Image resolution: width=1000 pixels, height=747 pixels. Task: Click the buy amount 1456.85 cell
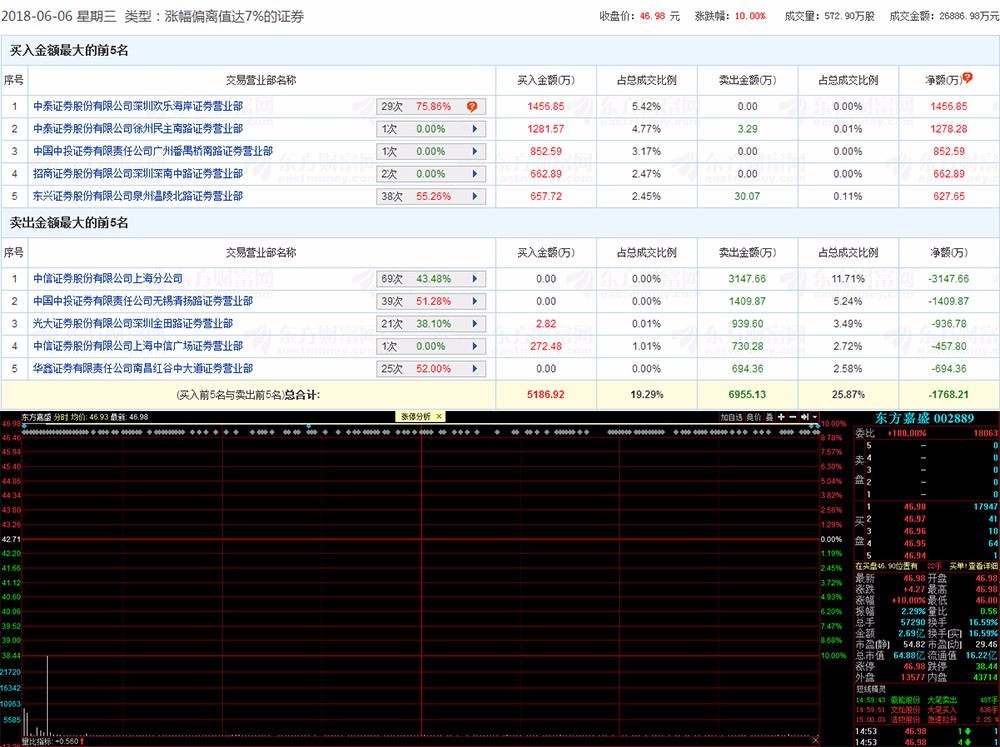point(546,107)
